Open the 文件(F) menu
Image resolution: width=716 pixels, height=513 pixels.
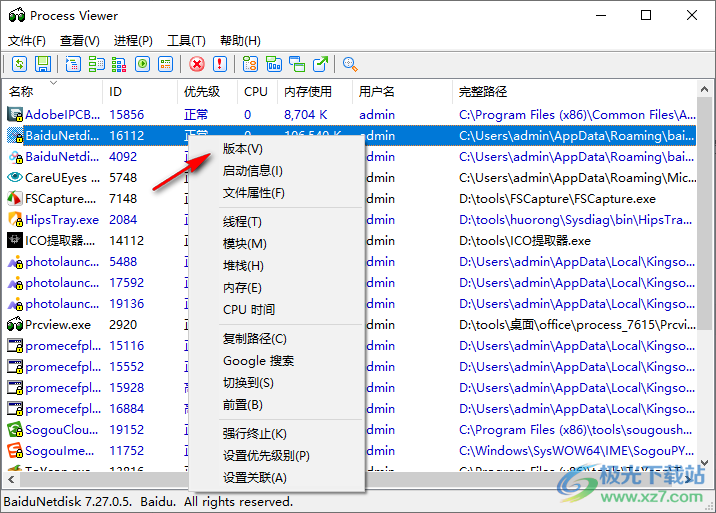[26, 41]
